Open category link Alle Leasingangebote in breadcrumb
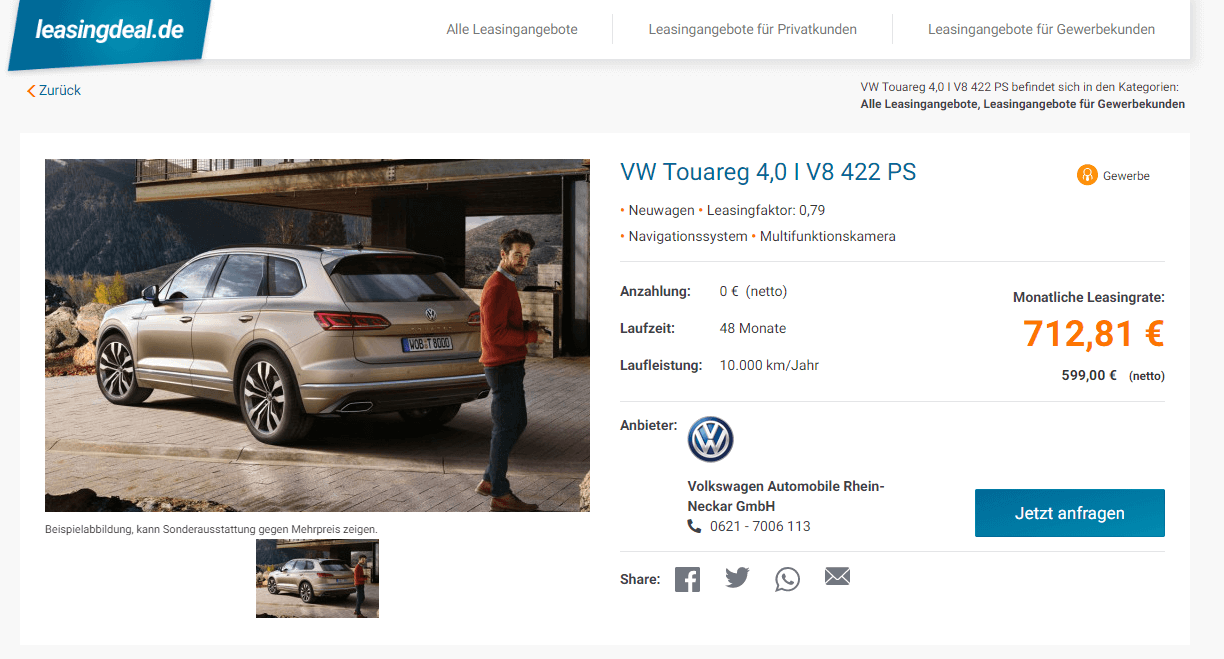Viewport: 1224px width, 659px height. (920, 104)
